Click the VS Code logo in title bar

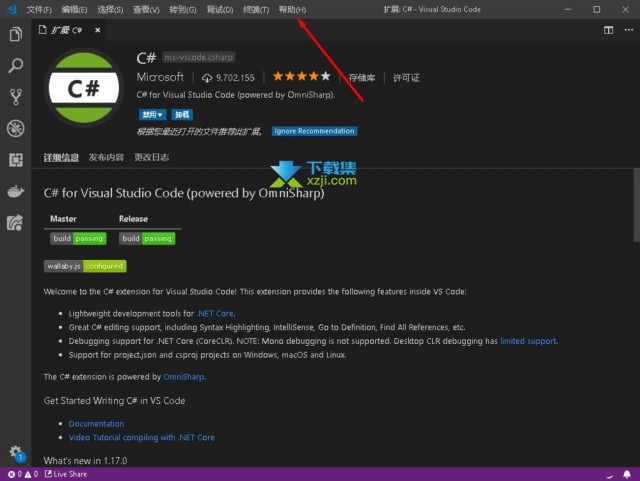pyautogui.click(x=12, y=9)
